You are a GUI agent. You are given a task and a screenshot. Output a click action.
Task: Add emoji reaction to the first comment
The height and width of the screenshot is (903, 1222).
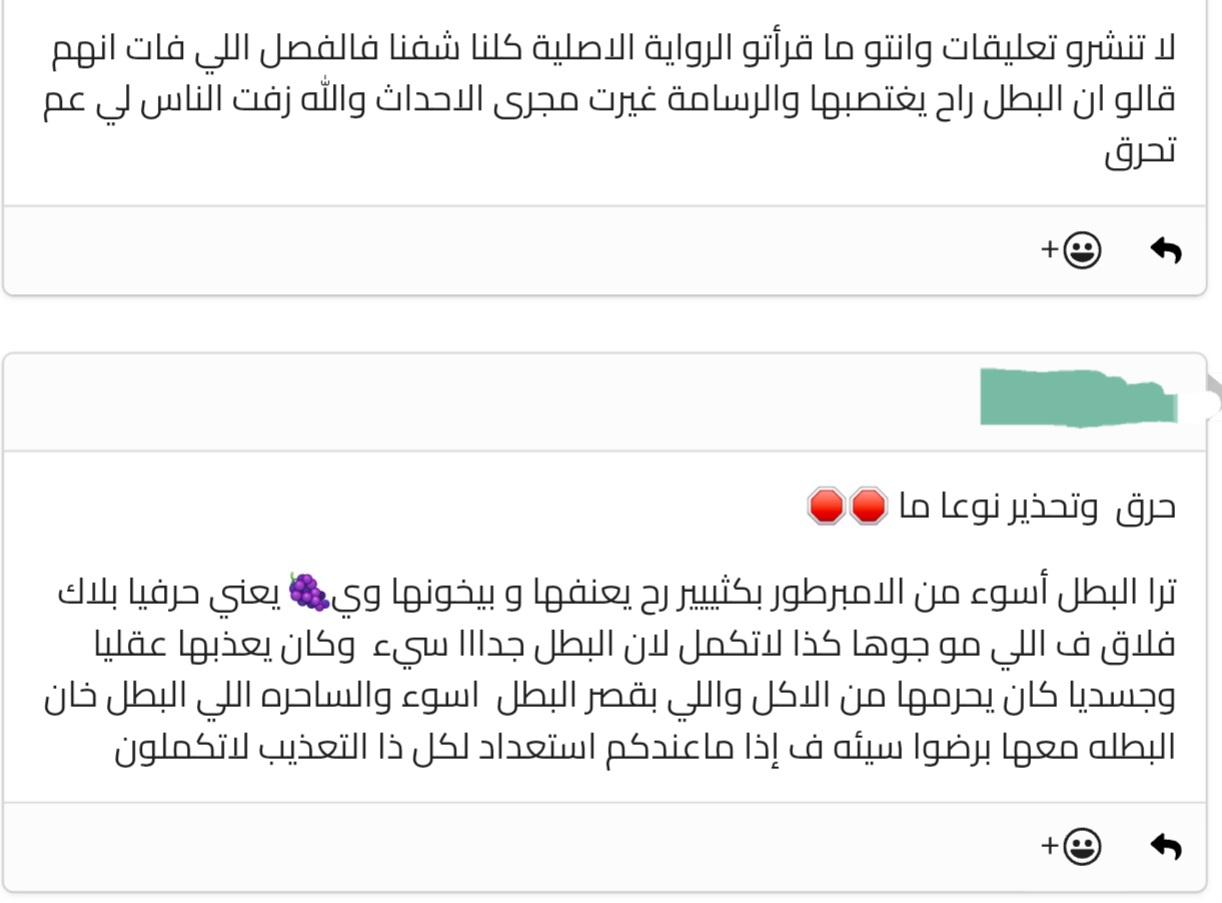click(1071, 250)
